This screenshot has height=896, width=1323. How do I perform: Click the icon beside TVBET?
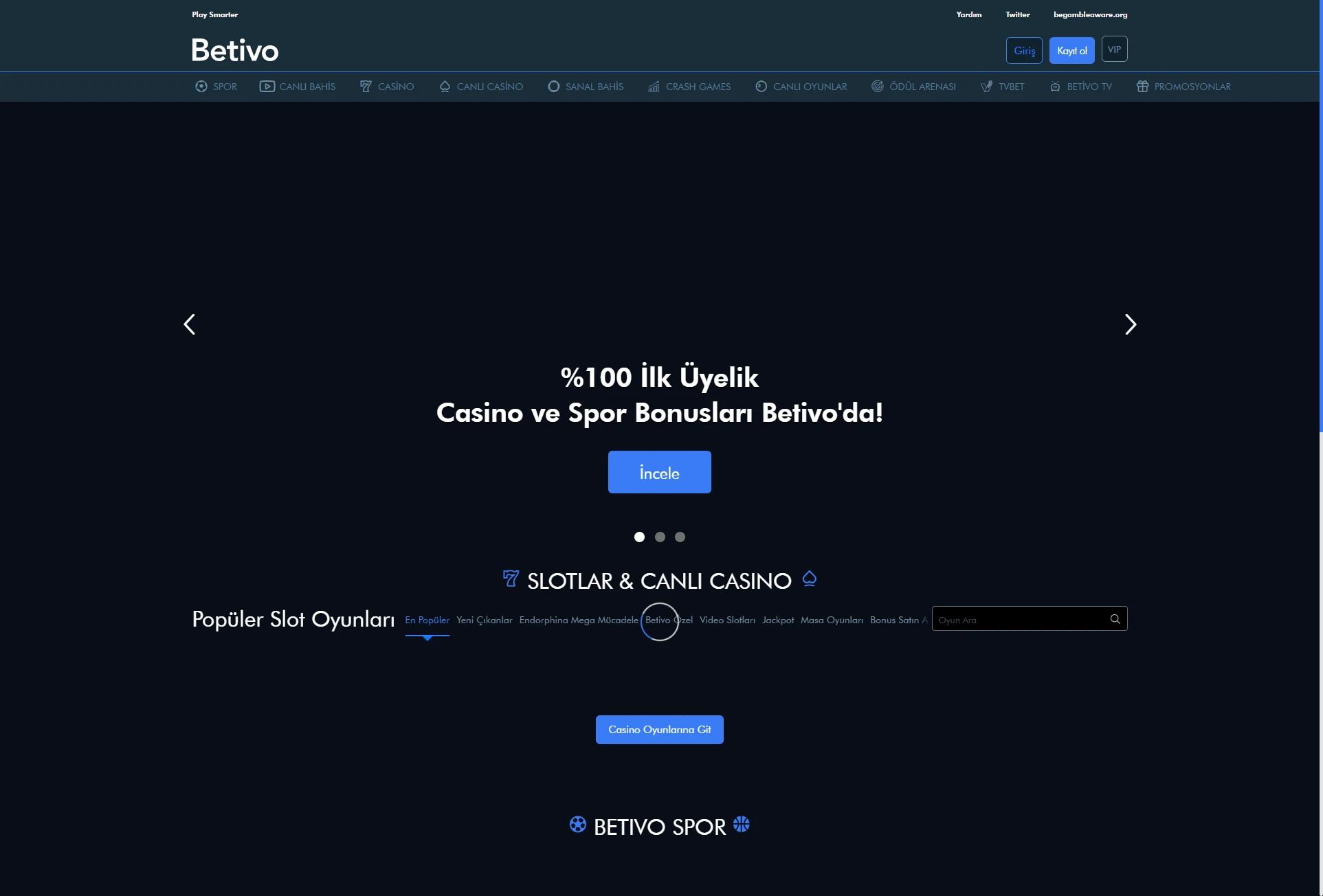tap(986, 87)
